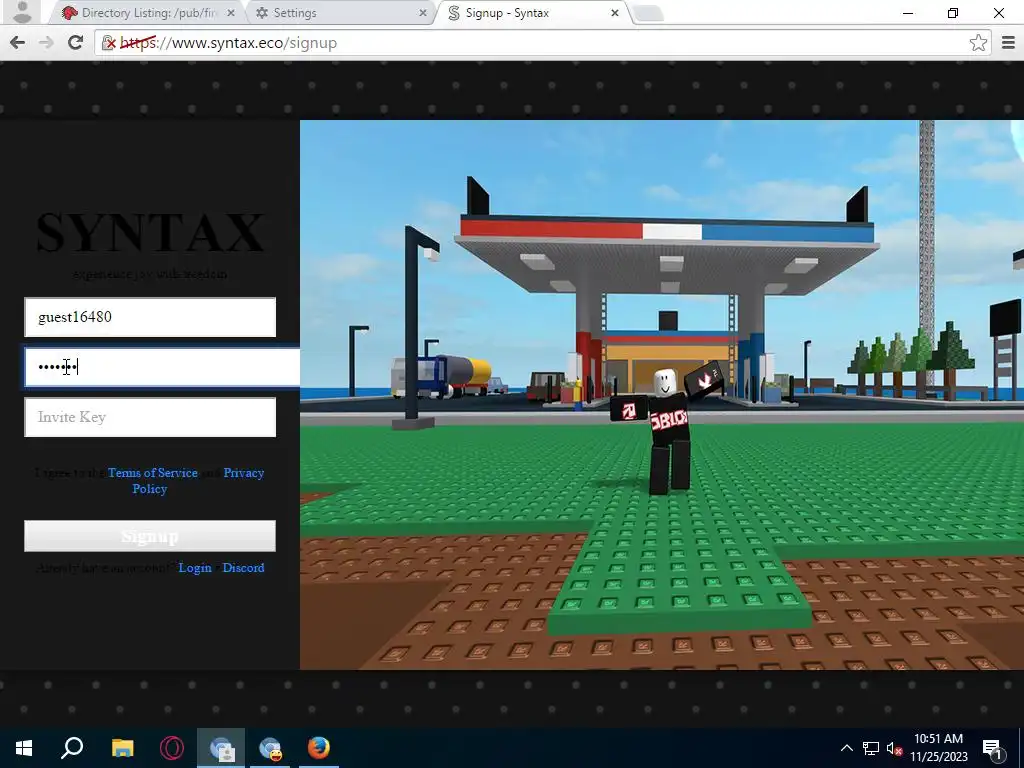Open the Terms of Service link
This screenshot has height=768, width=1024.
pyautogui.click(x=153, y=473)
